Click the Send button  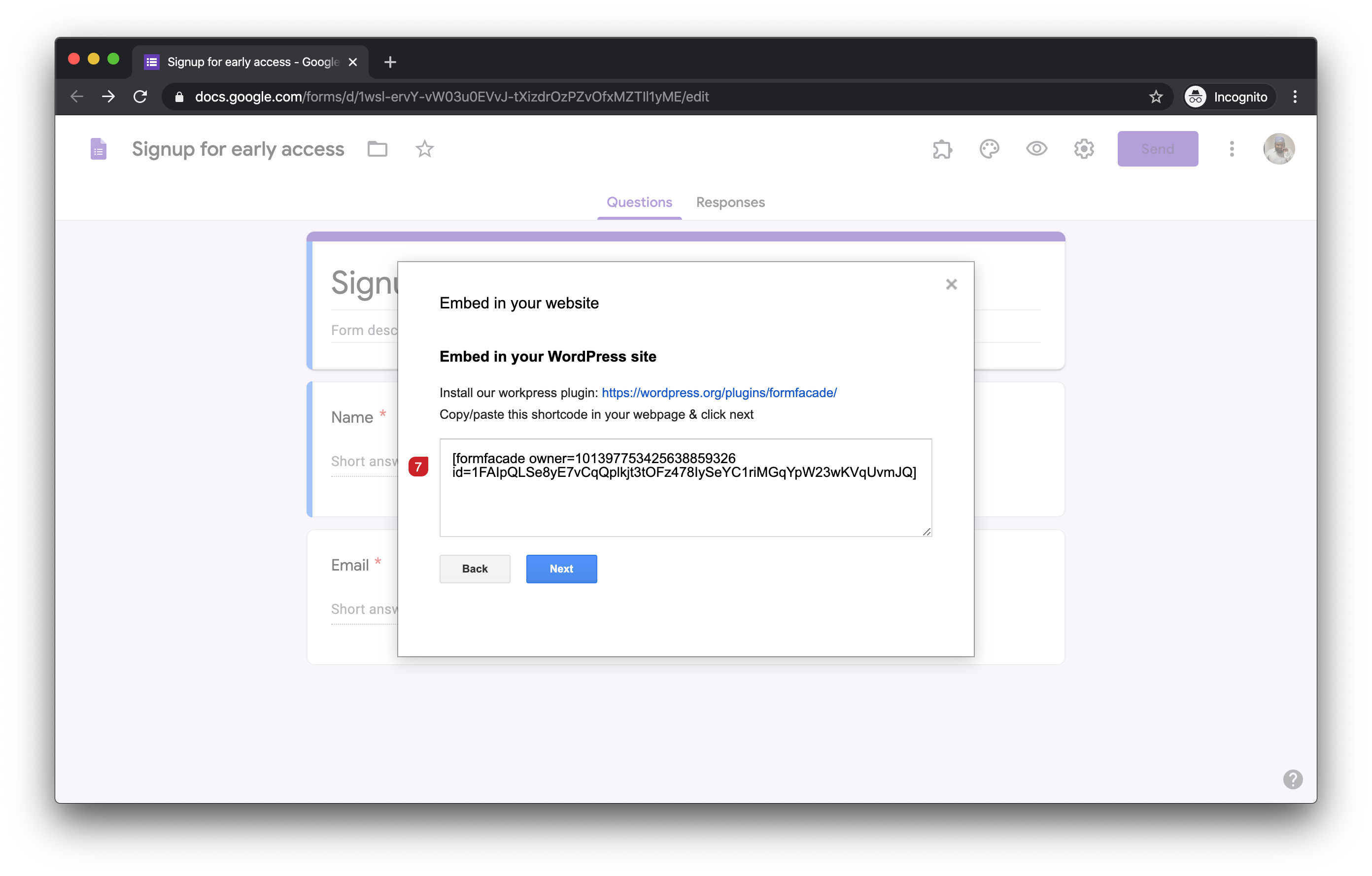[x=1157, y=149]
